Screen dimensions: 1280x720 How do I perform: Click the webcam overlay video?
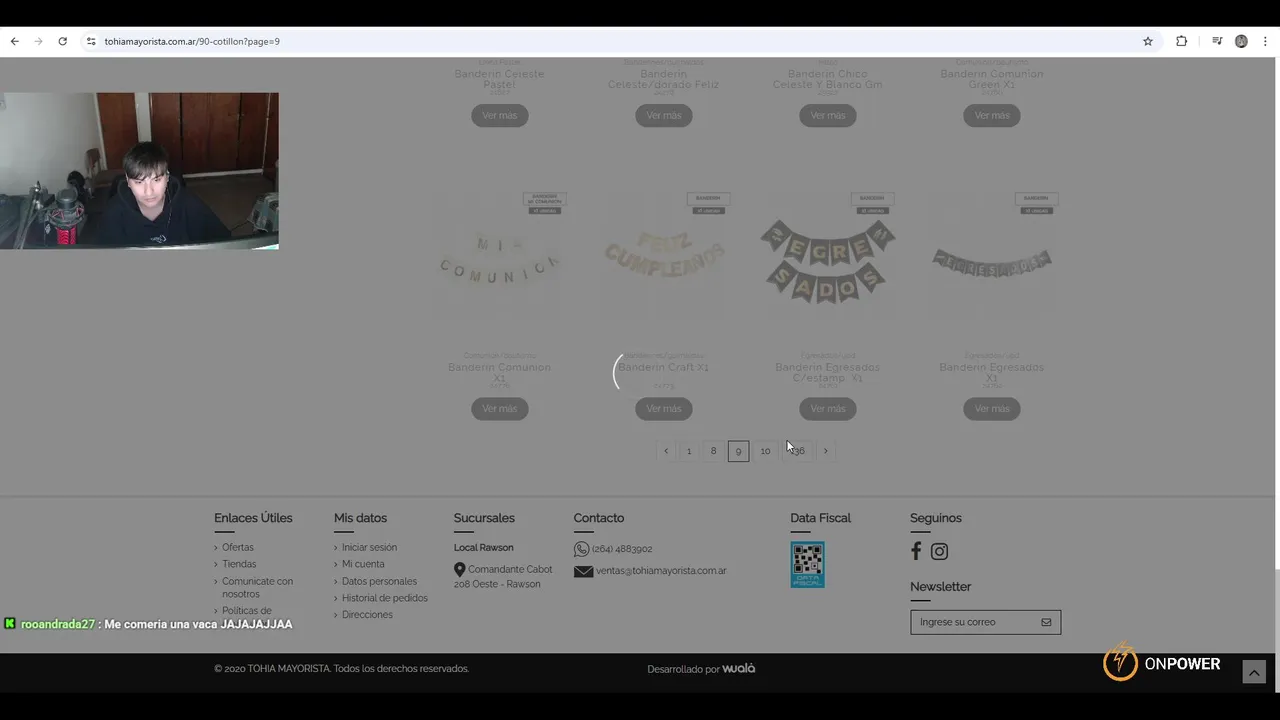pos(139,171)
